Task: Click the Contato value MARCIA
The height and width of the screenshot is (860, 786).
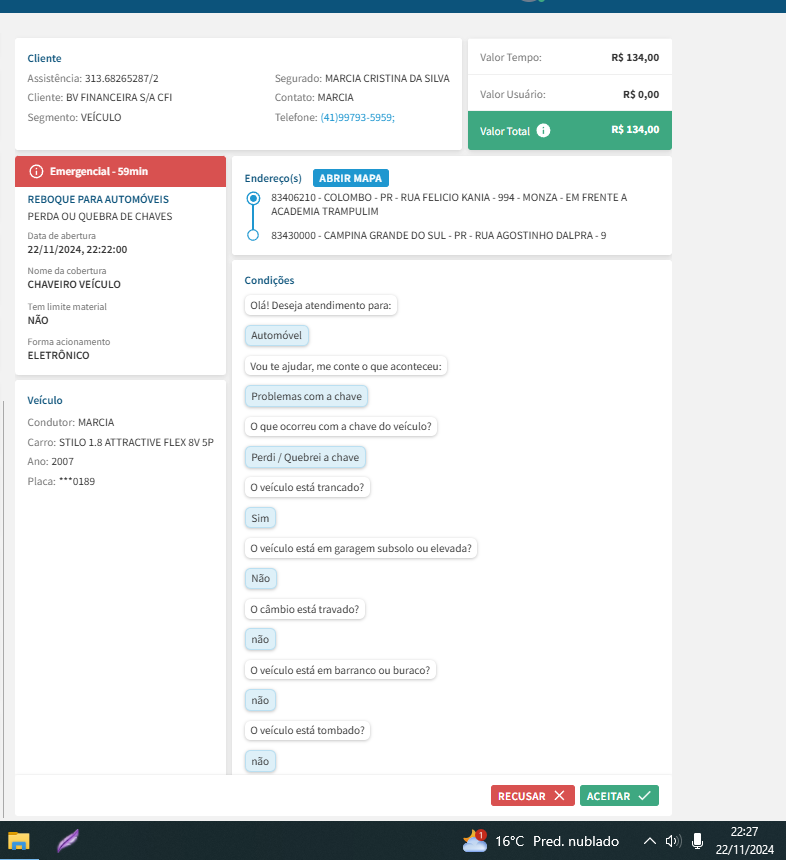Action: pyautogui.click(x=336, y=98)
